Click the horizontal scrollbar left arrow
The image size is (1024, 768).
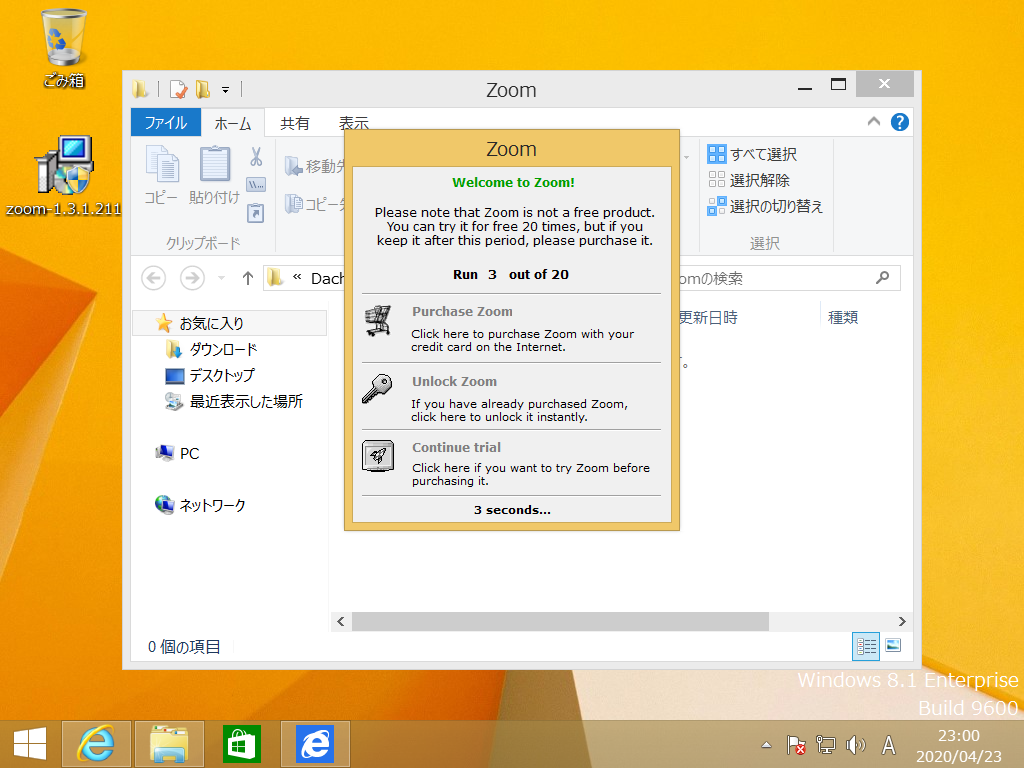[x=340, y=622]
